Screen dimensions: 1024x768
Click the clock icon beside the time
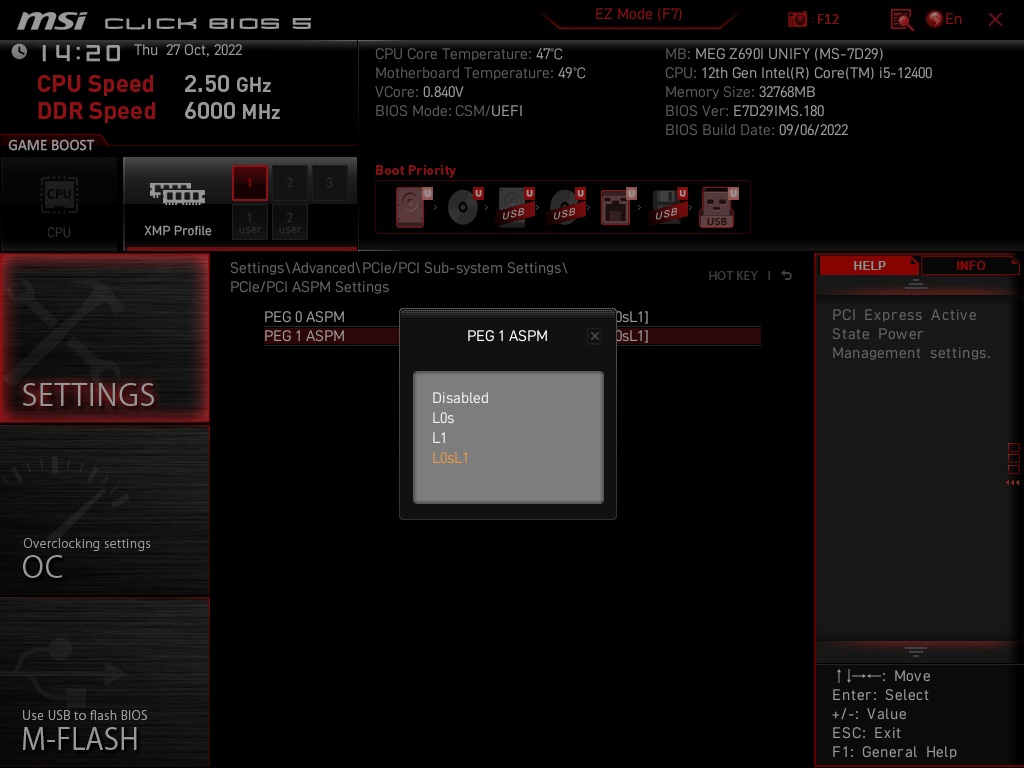pyautogui.click(x=20, y=52)
